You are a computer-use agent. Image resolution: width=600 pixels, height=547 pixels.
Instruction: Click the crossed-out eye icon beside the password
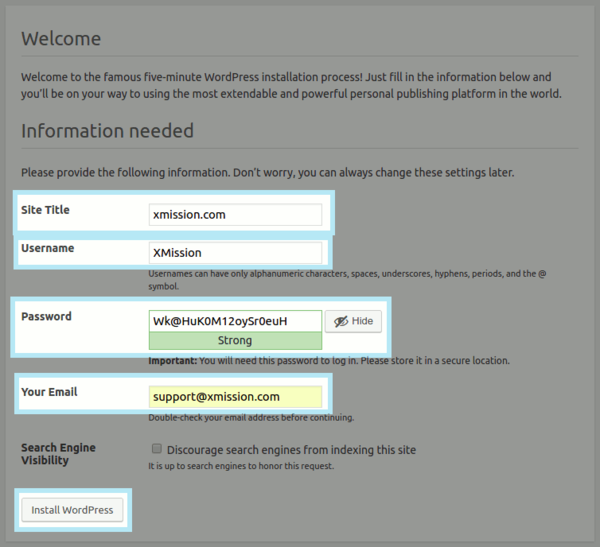coord(341,321)
